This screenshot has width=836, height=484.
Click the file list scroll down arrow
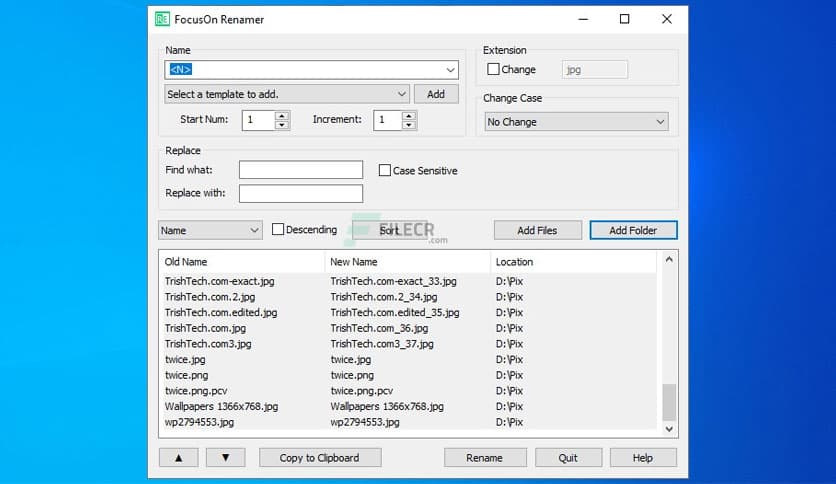coord(669,429)
